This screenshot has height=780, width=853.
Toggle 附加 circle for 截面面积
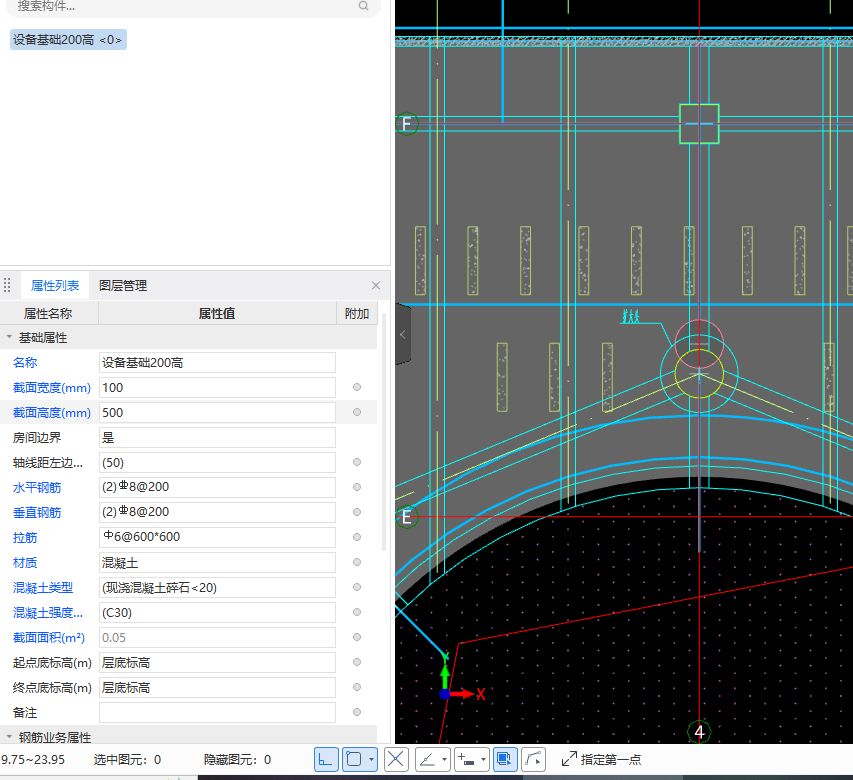click(x=357, y=637)
